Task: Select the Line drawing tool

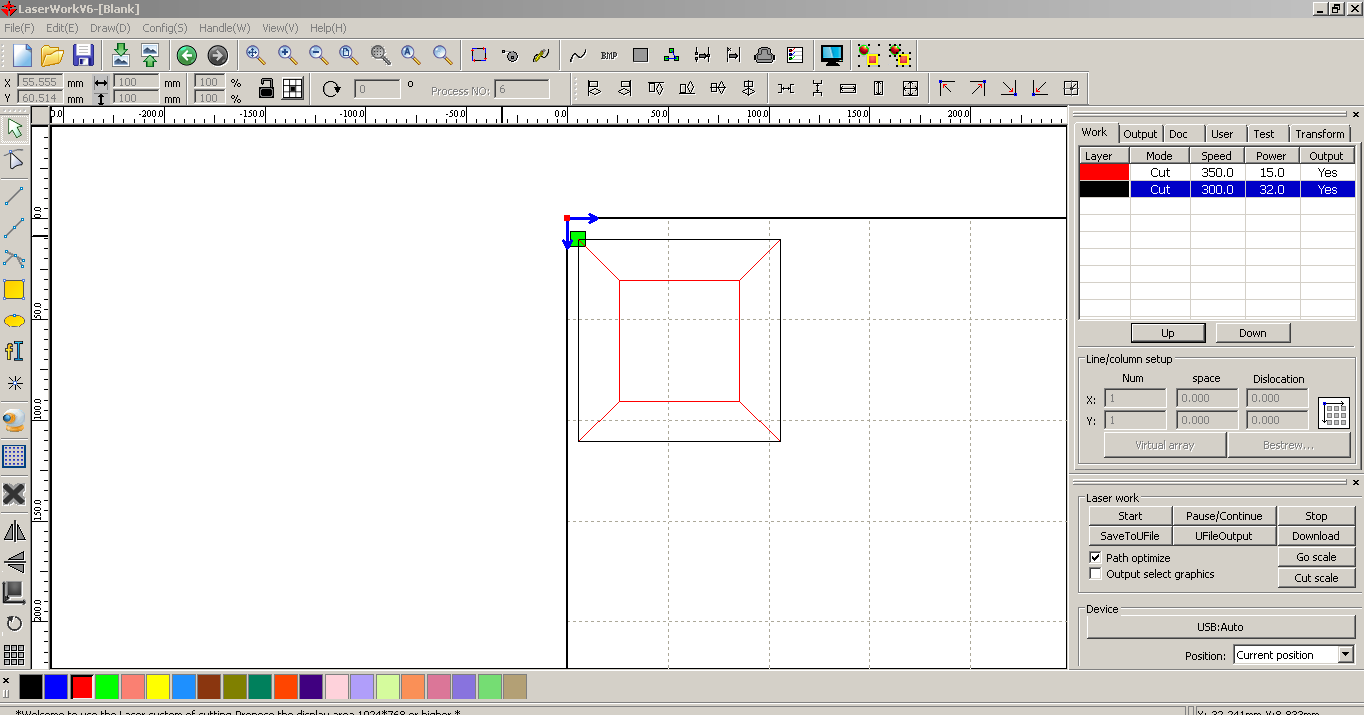Action: click(14, 195)
